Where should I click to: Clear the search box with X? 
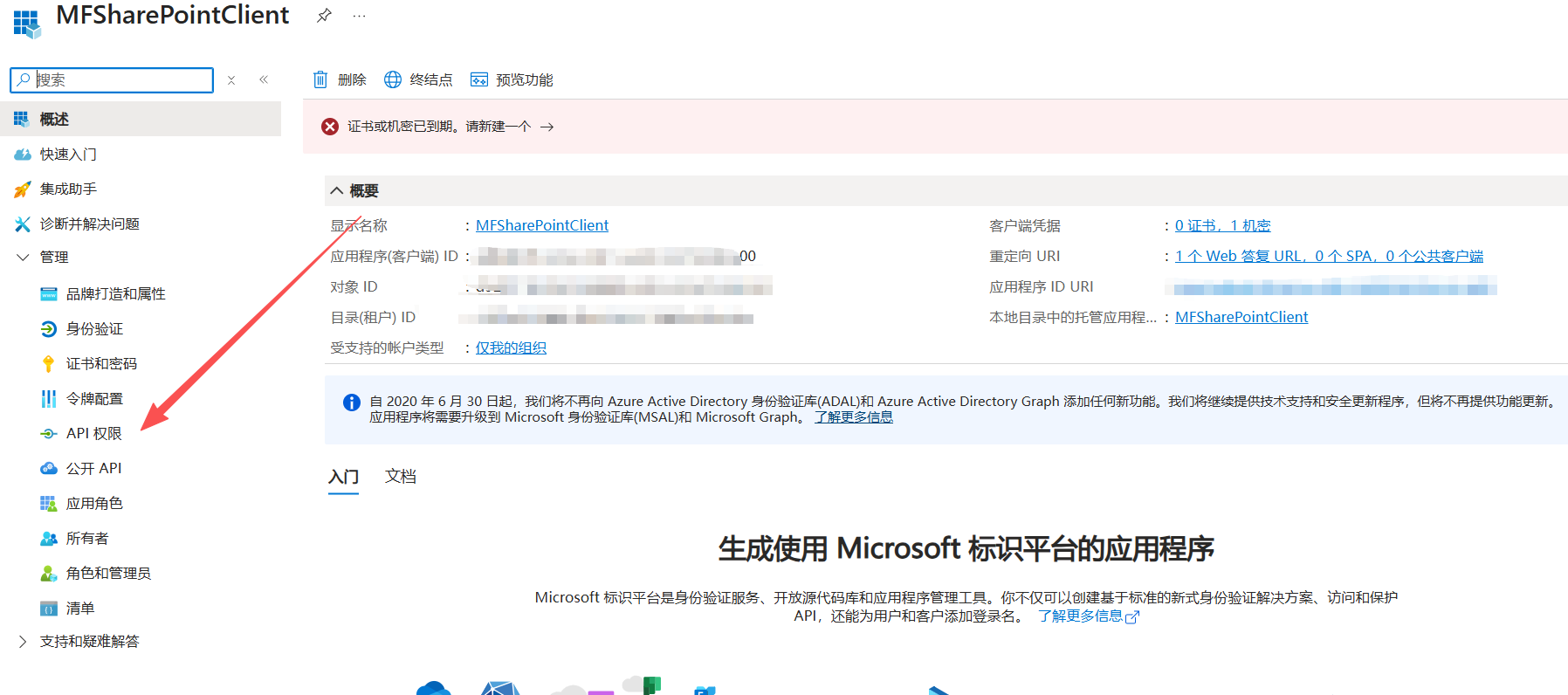pyautogui.click(x=231, y=80)
